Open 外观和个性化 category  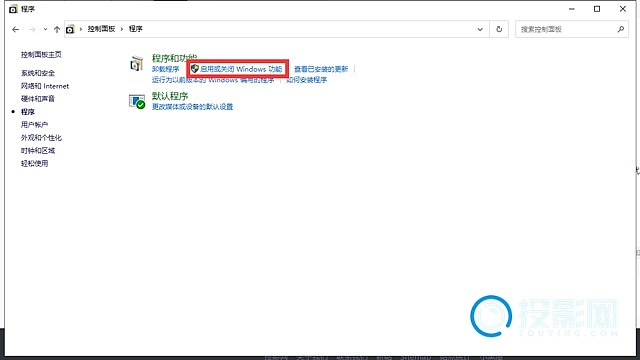tap(41, 138)
